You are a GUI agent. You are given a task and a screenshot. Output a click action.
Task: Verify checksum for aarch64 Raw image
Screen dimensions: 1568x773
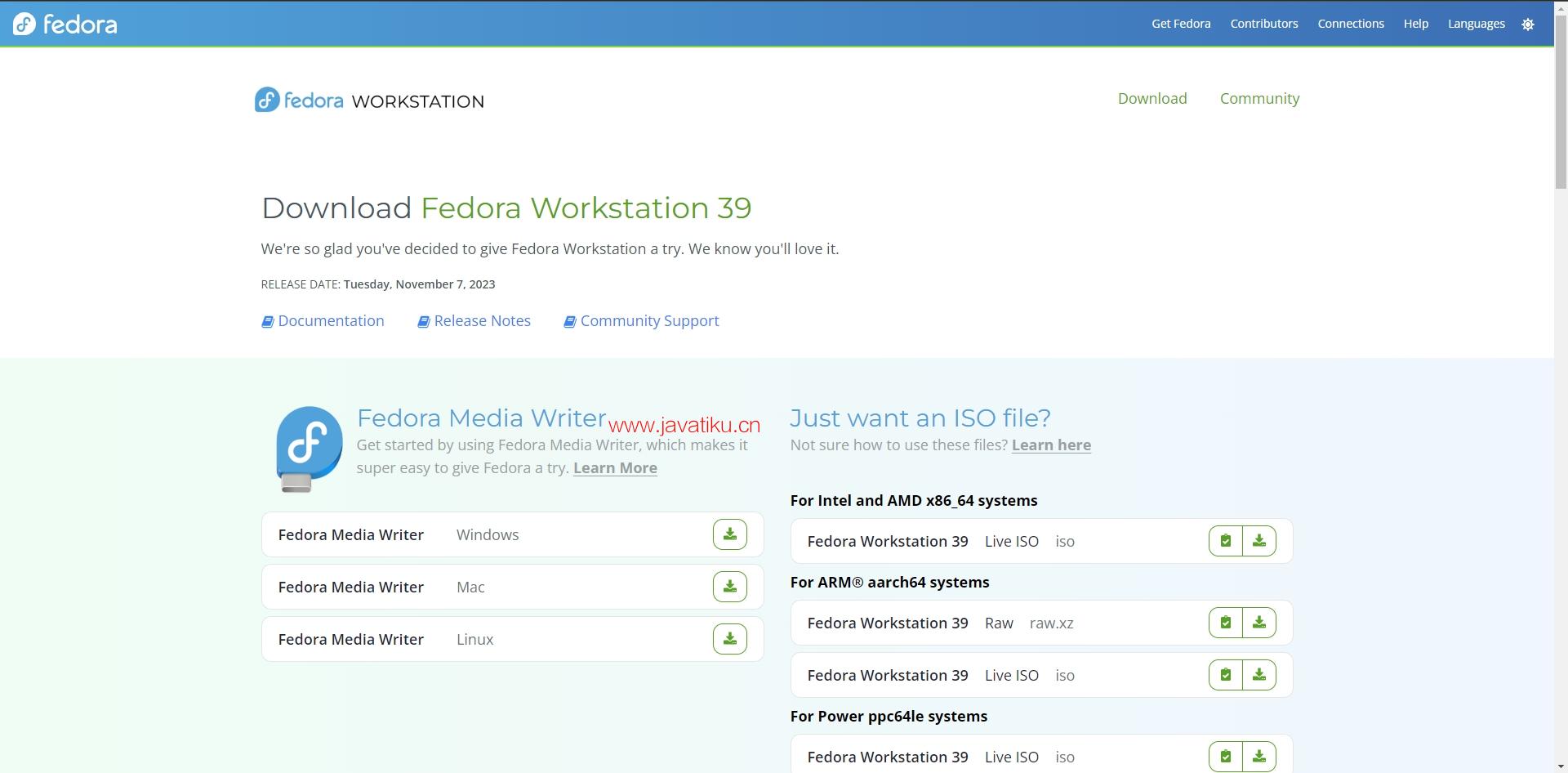click(1225, 623)
